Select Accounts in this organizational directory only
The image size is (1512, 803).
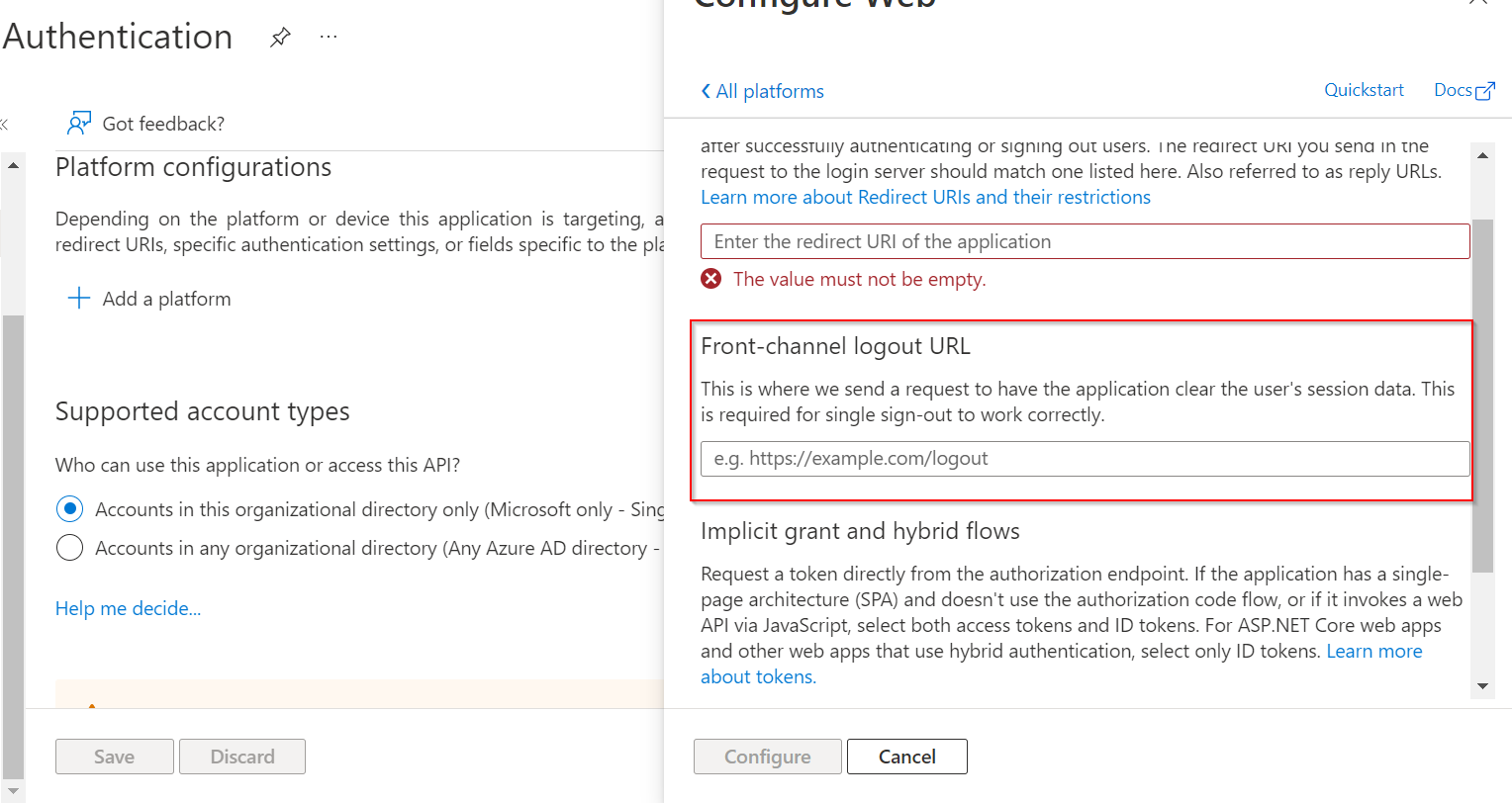click(x=69, y=509)
